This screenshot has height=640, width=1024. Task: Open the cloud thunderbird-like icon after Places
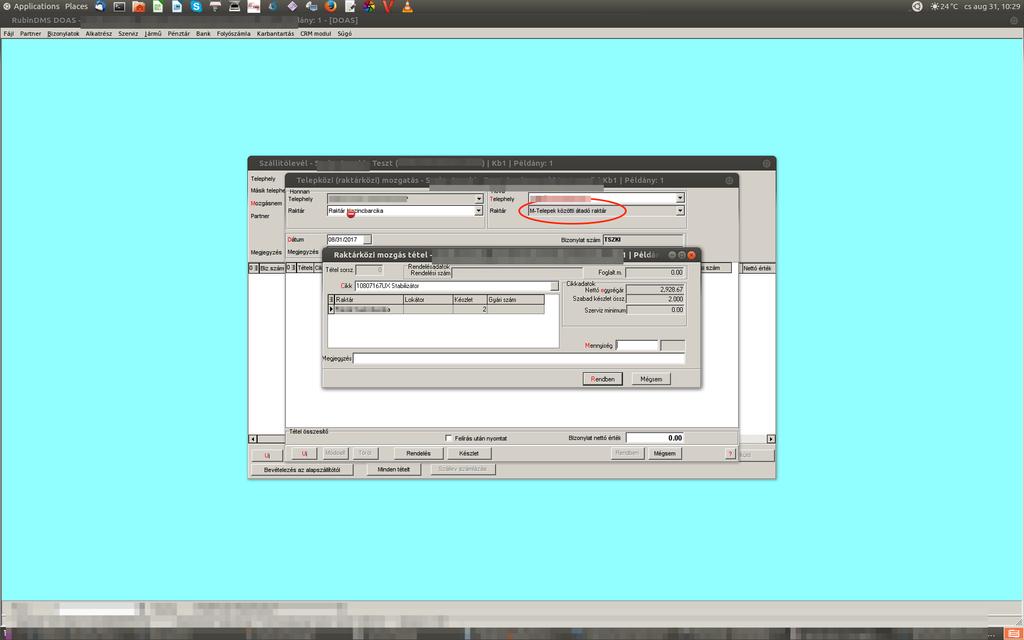pyautogui.click(x=100, y=7)
